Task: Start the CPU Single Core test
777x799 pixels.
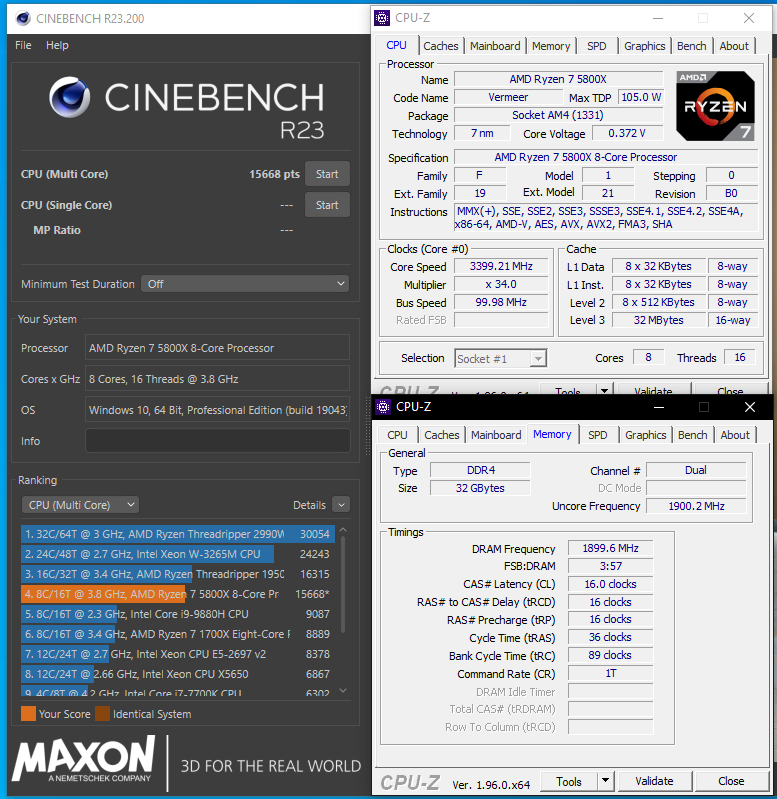Action: [x=327, y=205]
